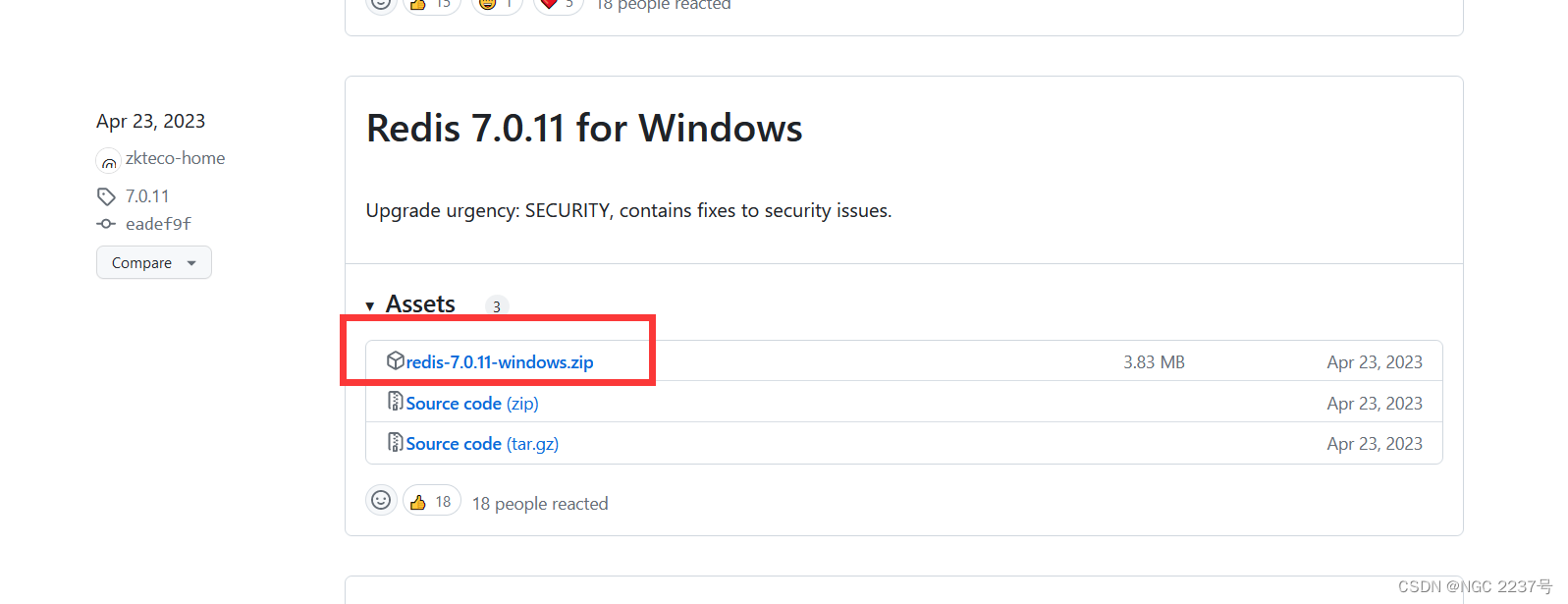
Task: Open the 7.0.11 tag link
Action: [147, 196]
